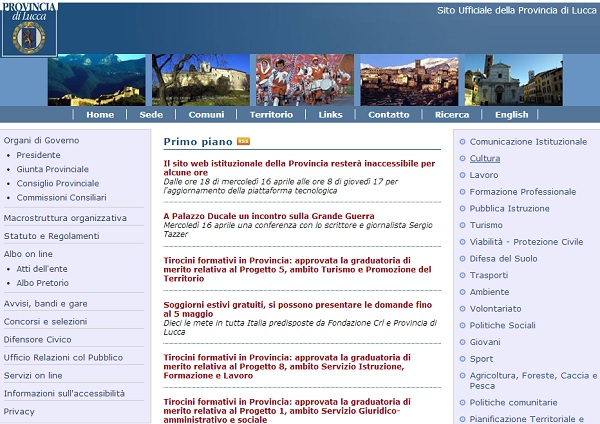The width and height of the screenshot is (600, 424).
Task: Open Statuto e Regolamenti
Action: (x=51, y=236)
